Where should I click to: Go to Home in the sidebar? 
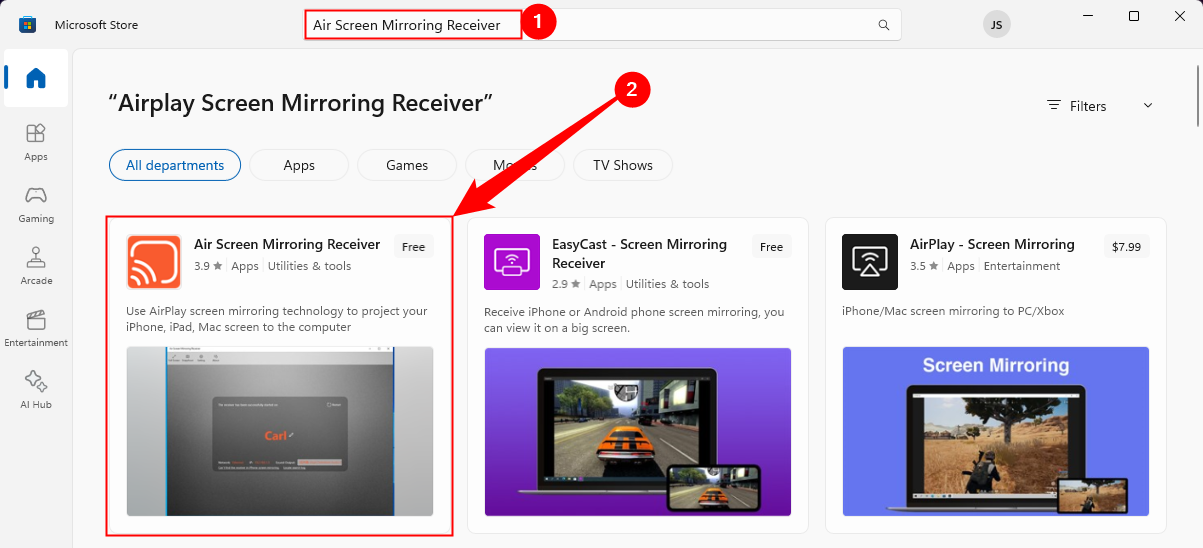36,78
